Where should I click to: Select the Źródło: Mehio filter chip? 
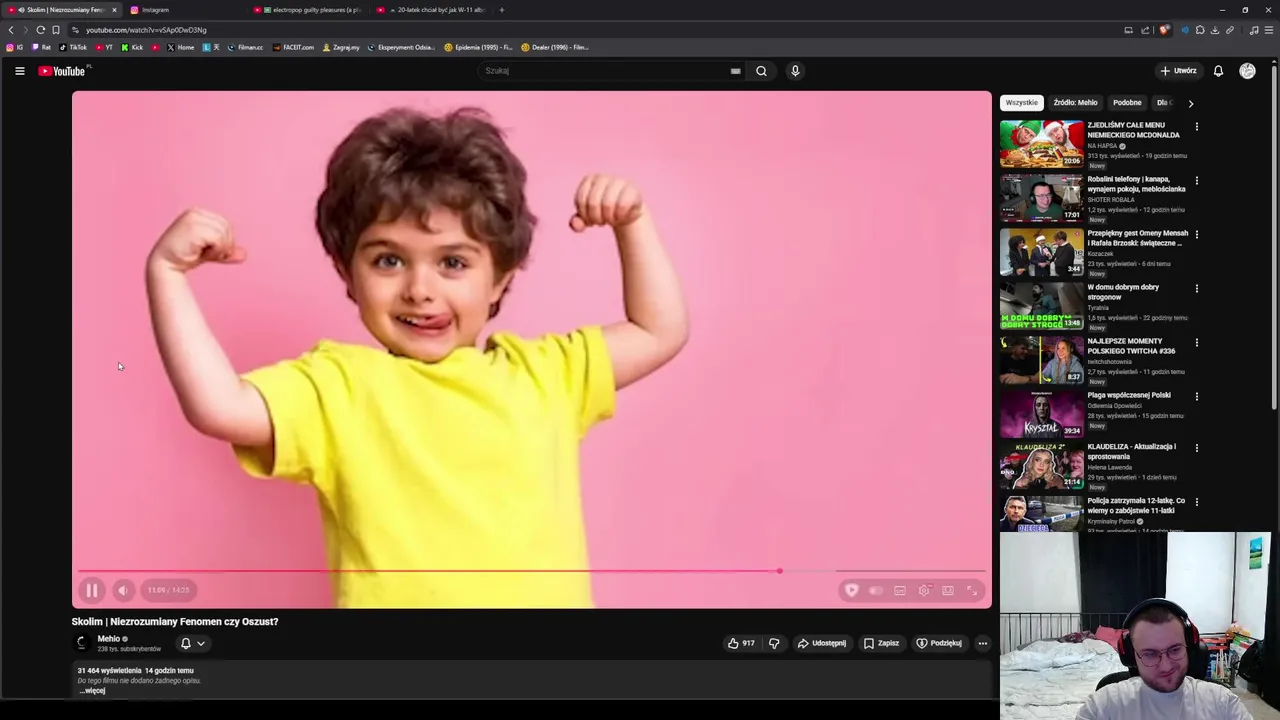tap(1075, 103)
